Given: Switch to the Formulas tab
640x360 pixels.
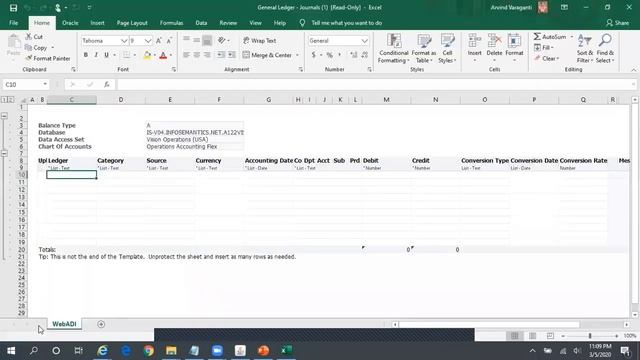Looking at the screenshot, I should tap(171, 23).
